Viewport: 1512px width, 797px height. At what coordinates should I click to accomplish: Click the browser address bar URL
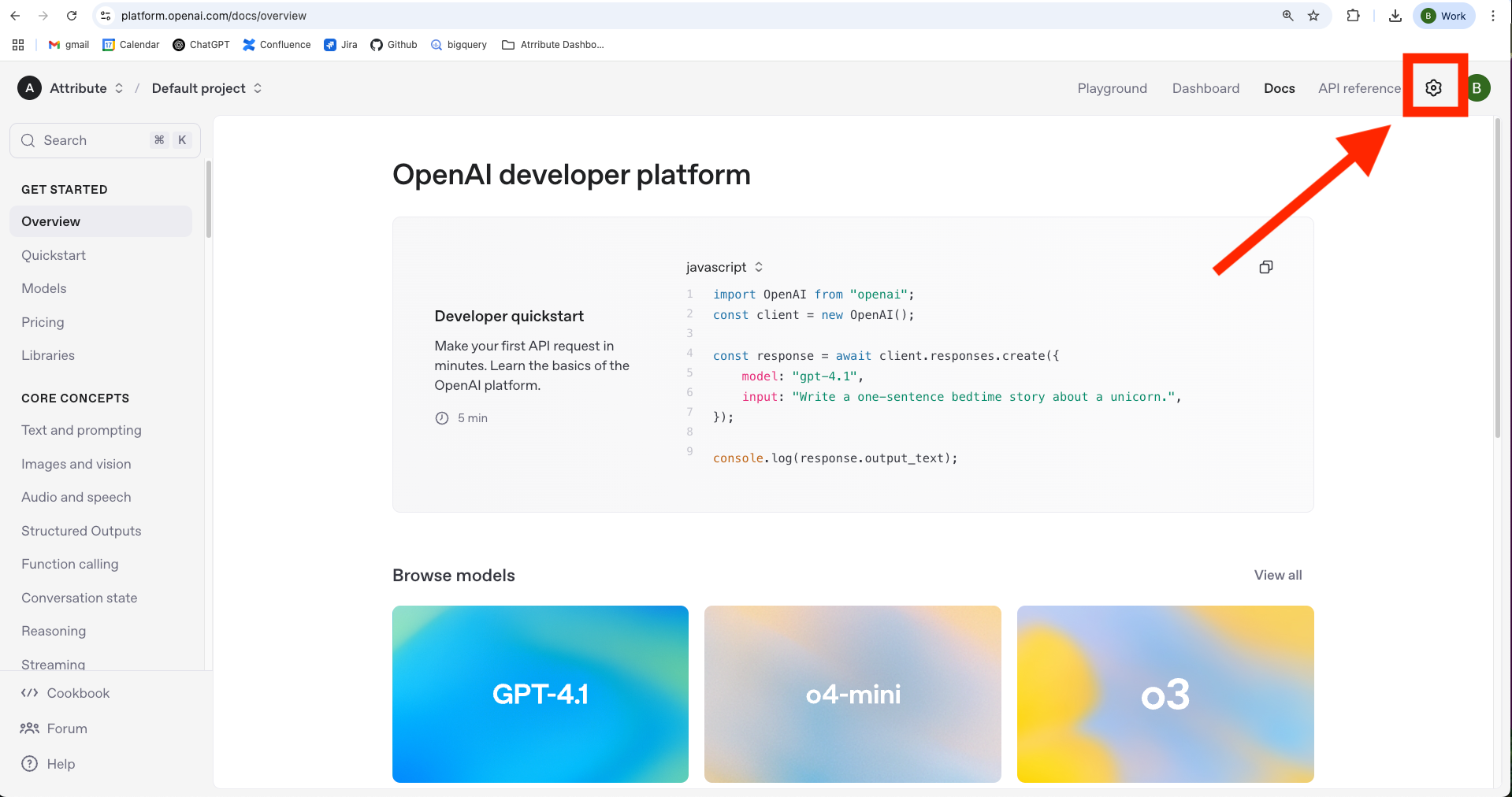pyautogui.click(x=214, y=16)
